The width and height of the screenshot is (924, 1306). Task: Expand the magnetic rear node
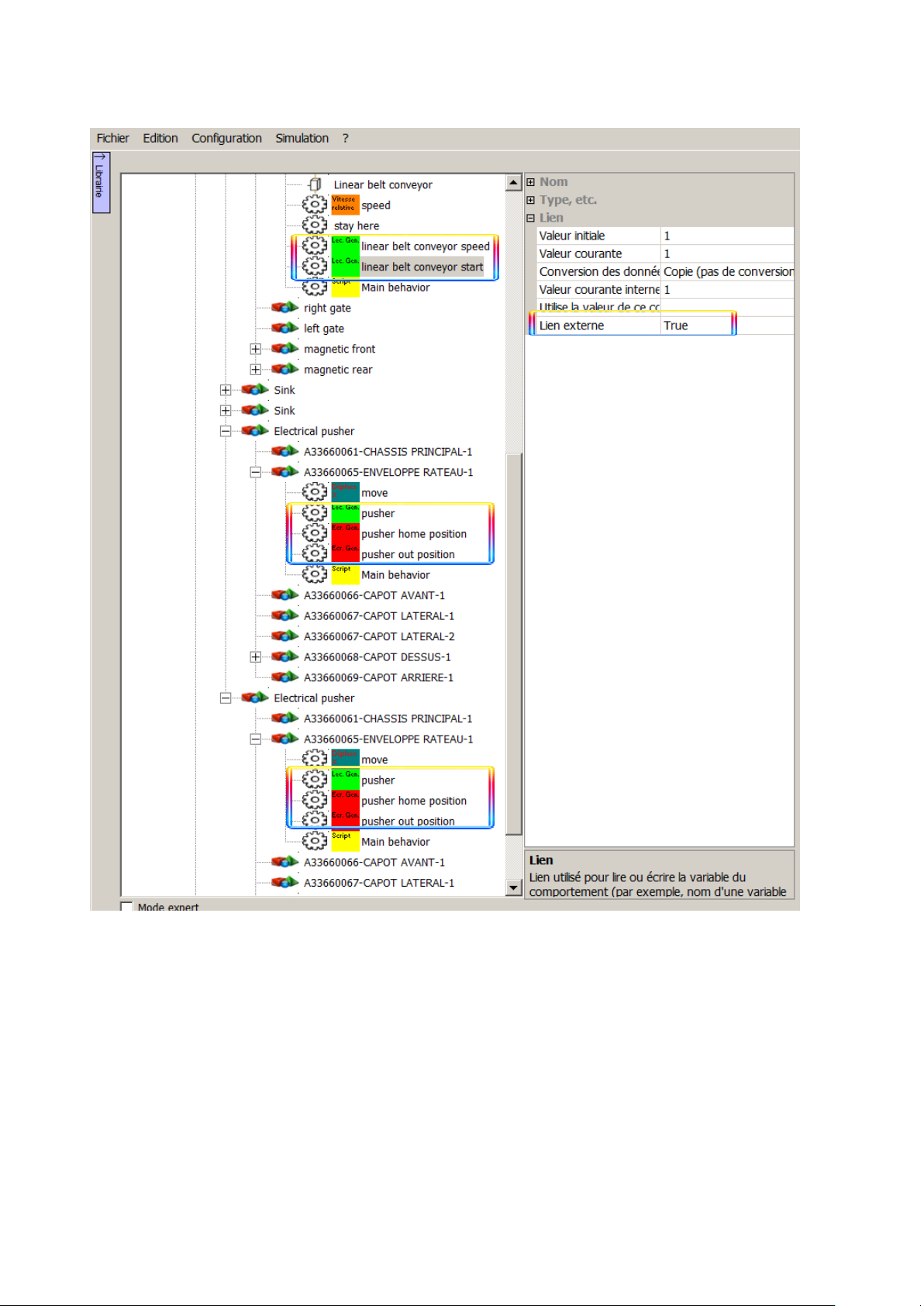255,370
